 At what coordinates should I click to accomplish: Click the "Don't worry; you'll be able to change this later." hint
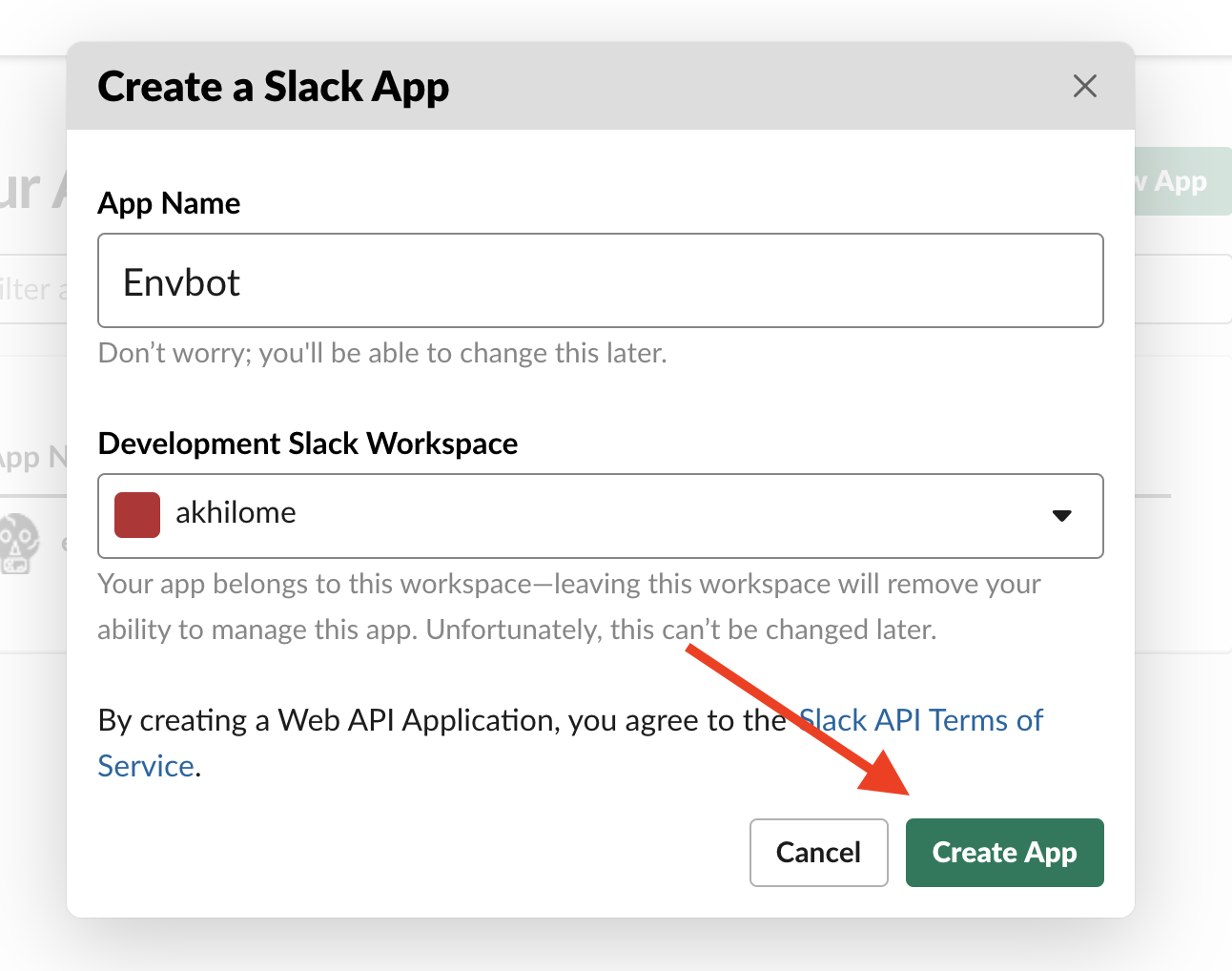point(382,353)
